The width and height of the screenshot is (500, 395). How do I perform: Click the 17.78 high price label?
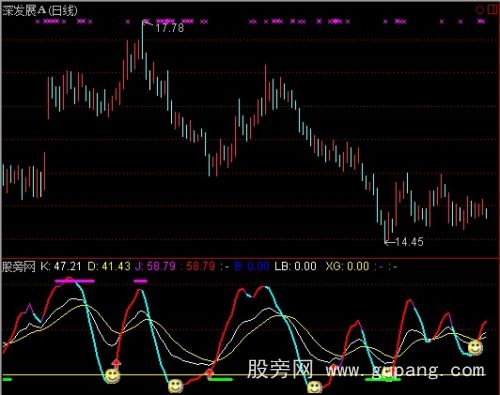169,28
